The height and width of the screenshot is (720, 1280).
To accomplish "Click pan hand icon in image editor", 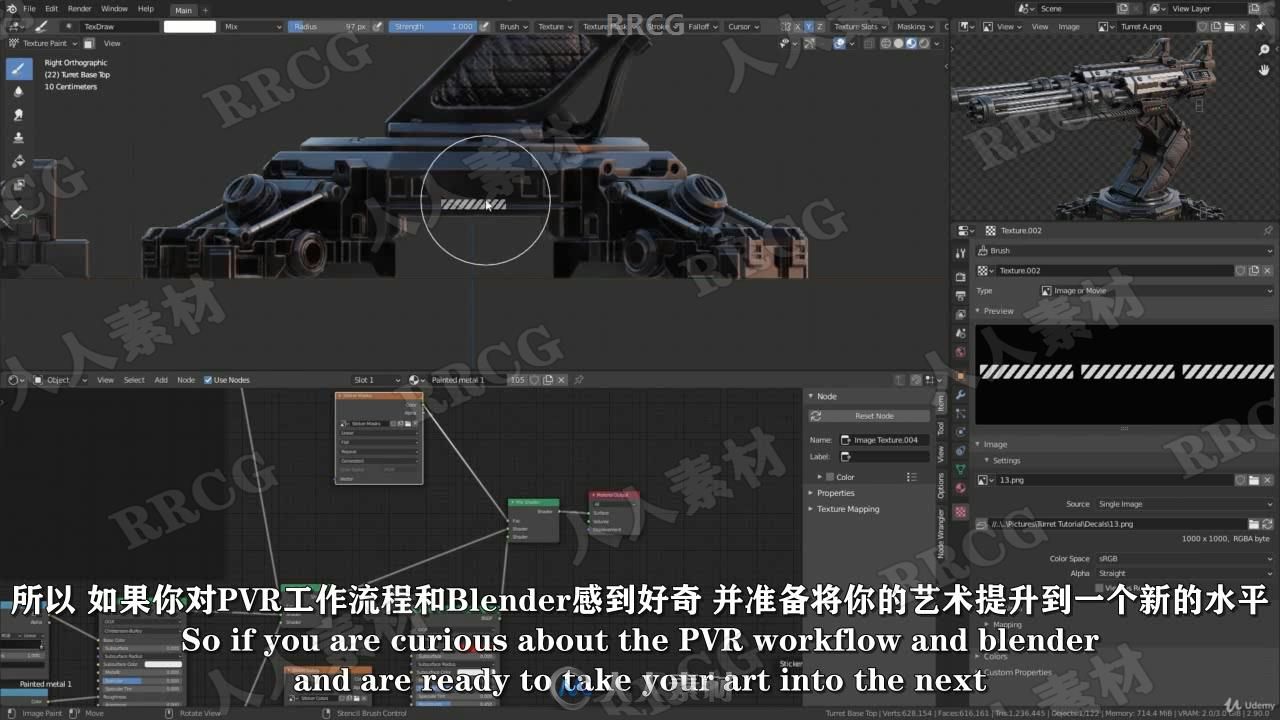I will [1265, 69].
